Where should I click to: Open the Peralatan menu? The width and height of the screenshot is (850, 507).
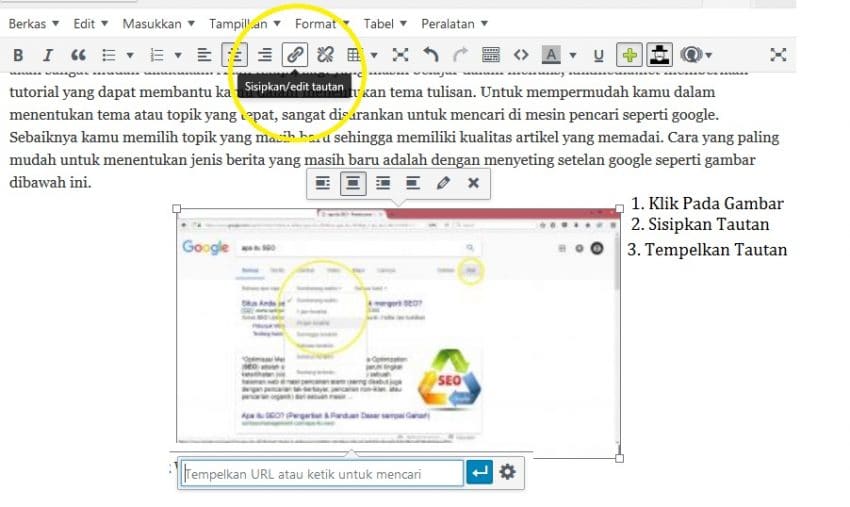coord(454,24)
